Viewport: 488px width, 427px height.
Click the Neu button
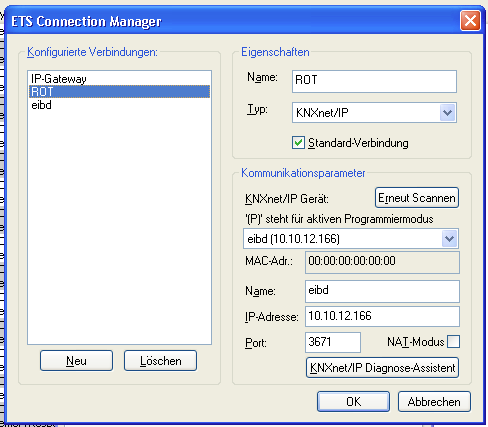[76, 361]
